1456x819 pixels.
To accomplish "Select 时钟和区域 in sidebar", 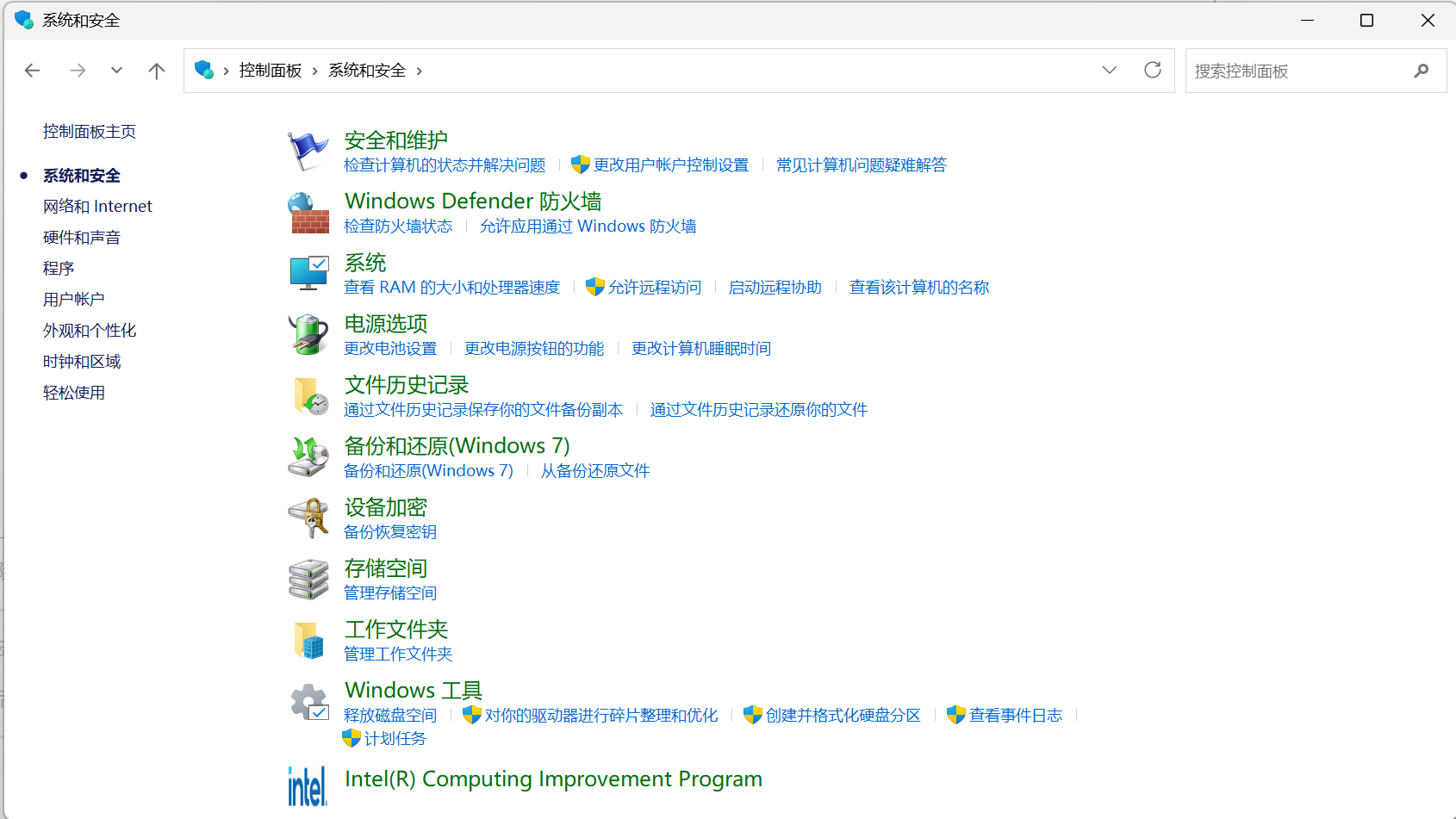I will point(82,362).
